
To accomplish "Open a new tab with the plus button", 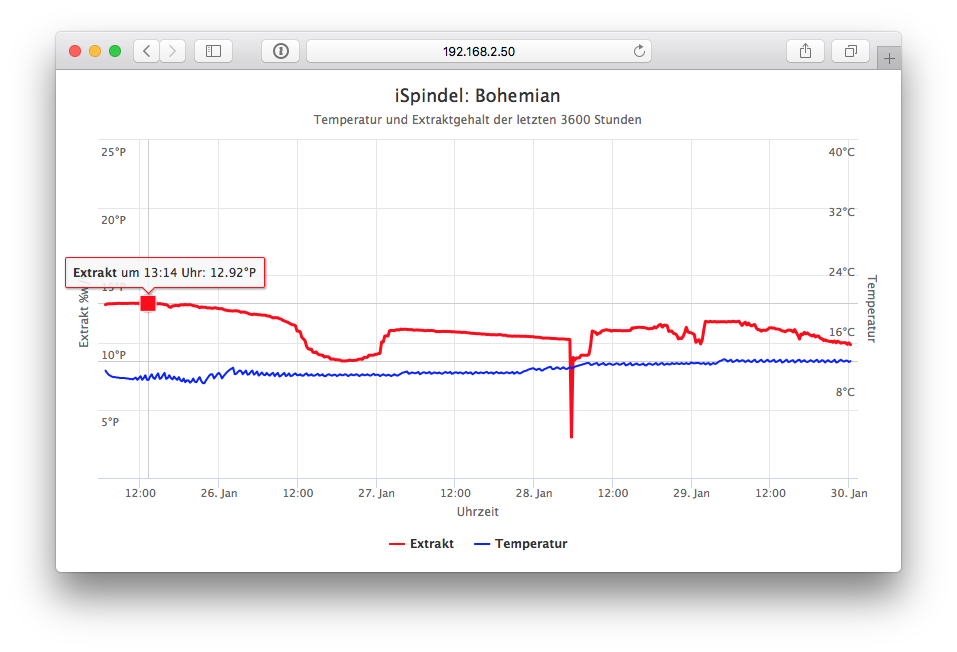I will (888, 59).
